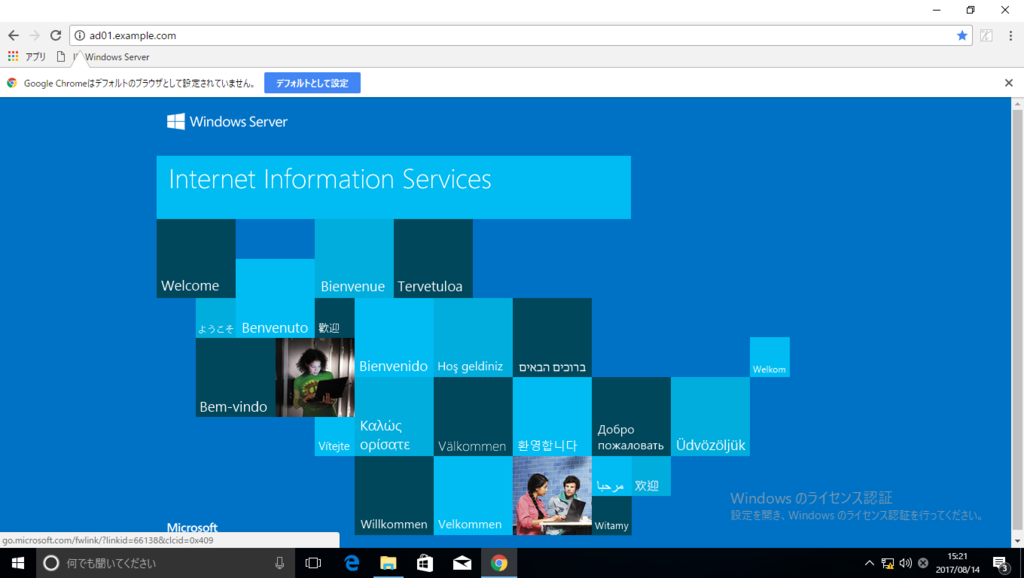This screenshot has width=1024, height=578.
Task: Open the IIS Windows Server bookmark
Action: pos(103,57)
